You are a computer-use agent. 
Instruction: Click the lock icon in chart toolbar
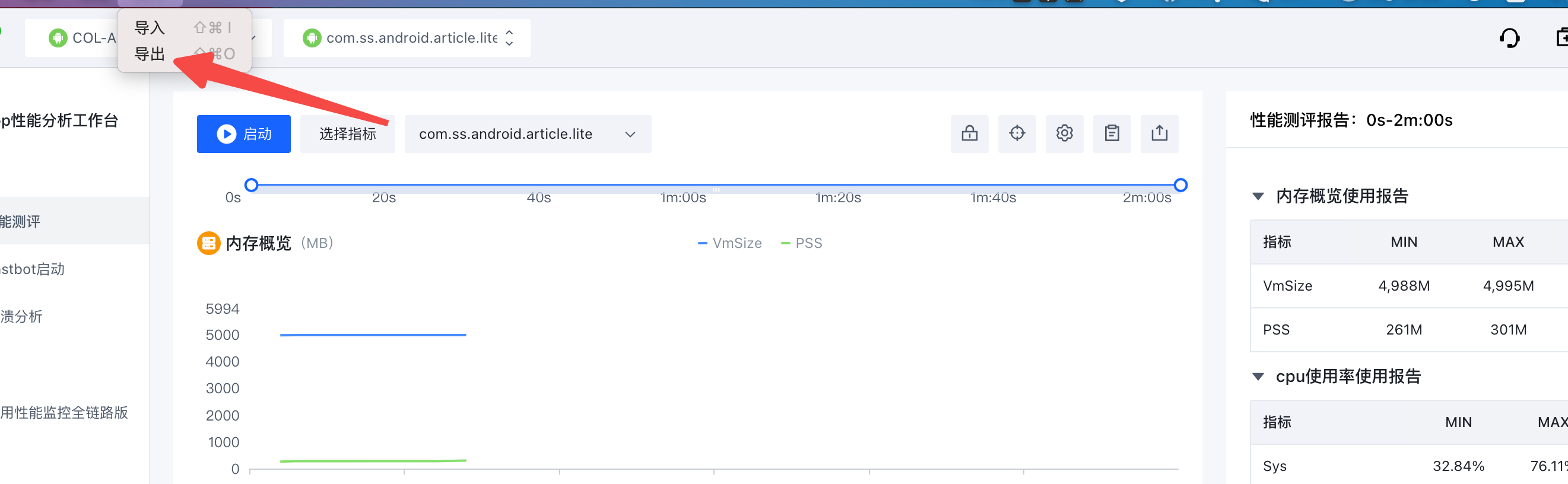click(x=970, y=133)
